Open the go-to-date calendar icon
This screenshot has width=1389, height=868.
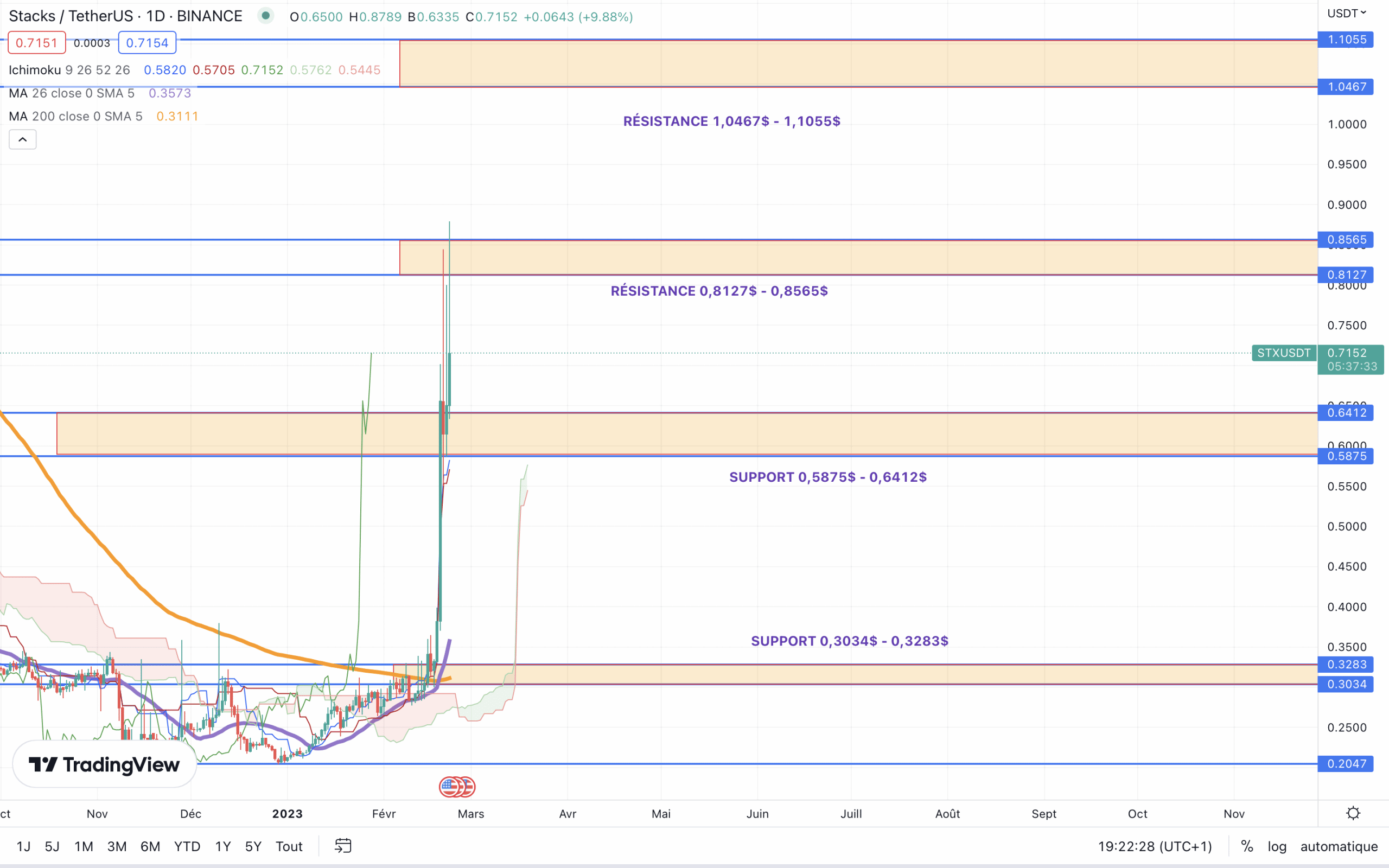point(343,846)
